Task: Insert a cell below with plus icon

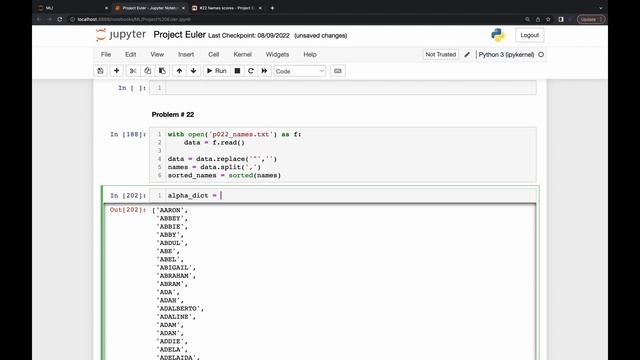Action: tap(116, 71)
